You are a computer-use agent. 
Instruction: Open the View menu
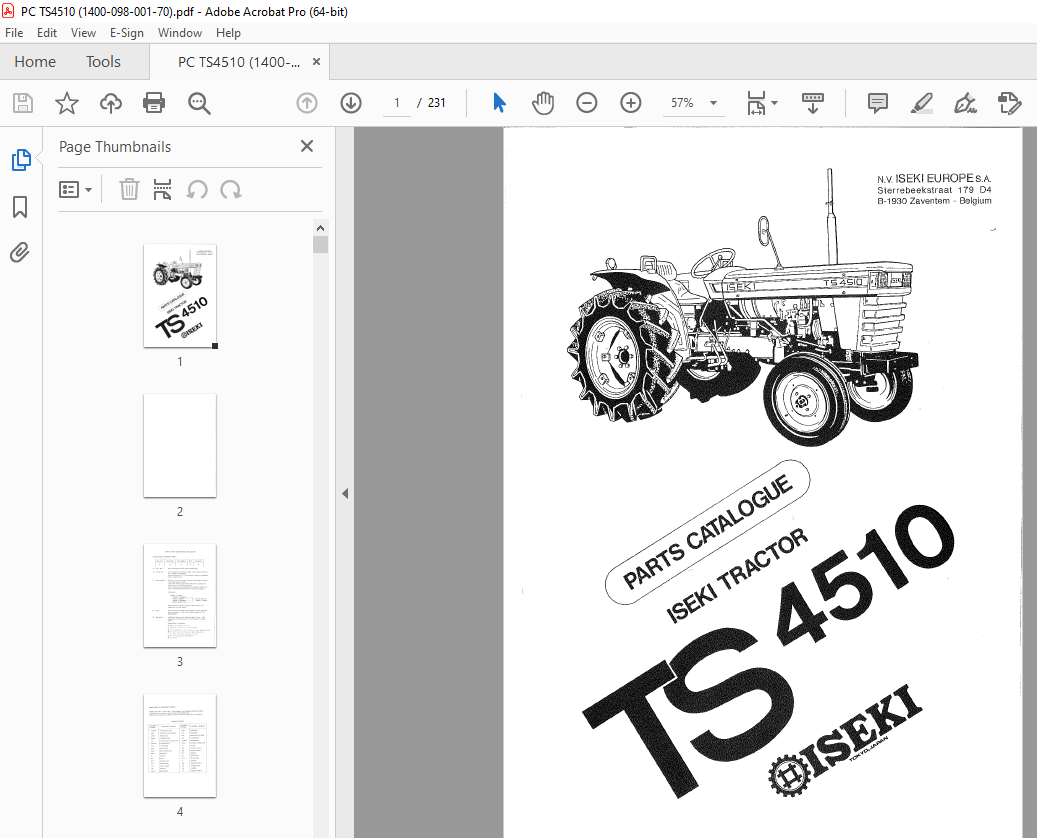coord(83,33)
